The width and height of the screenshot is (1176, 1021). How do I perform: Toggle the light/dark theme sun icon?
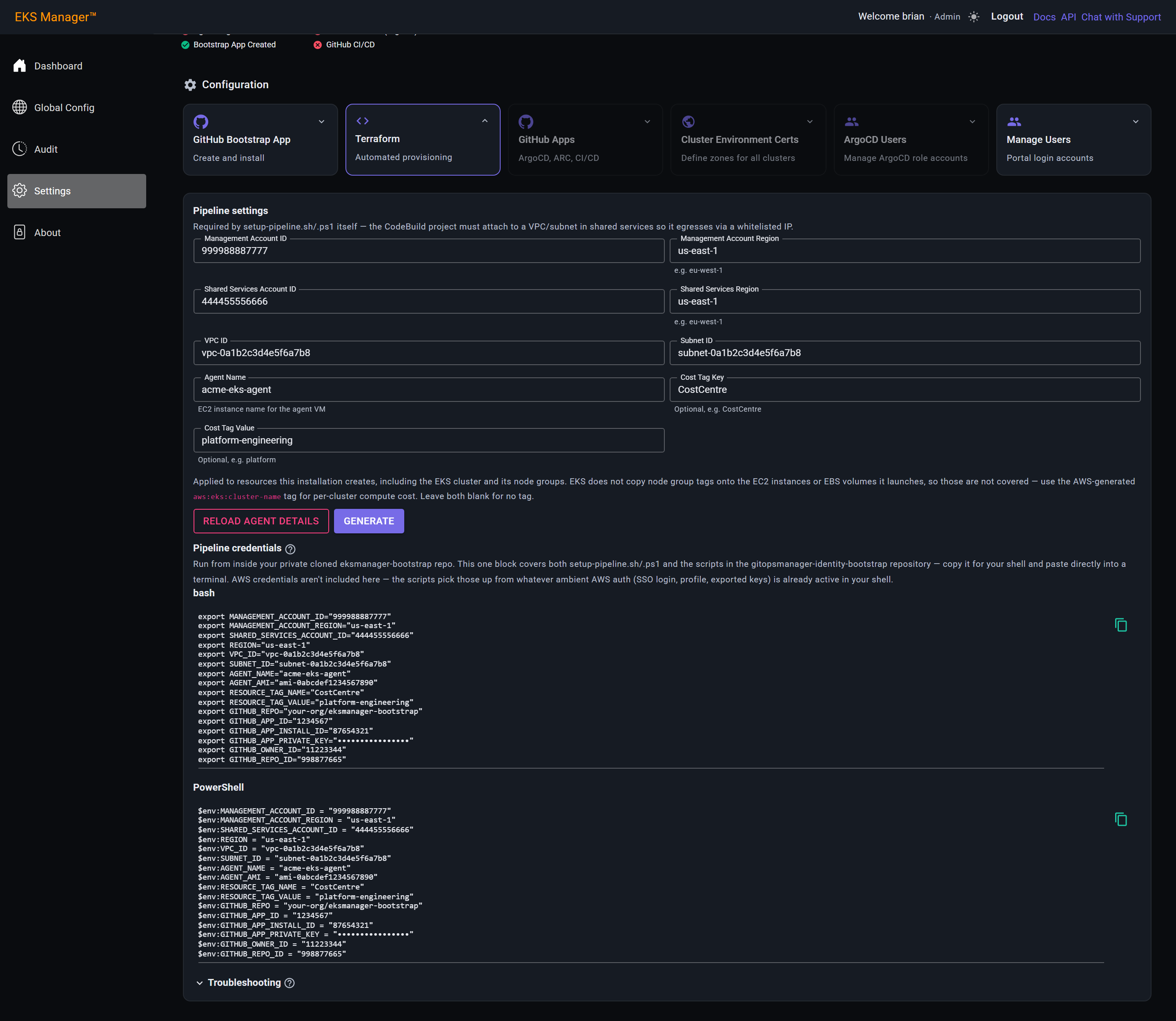(974, 17)
